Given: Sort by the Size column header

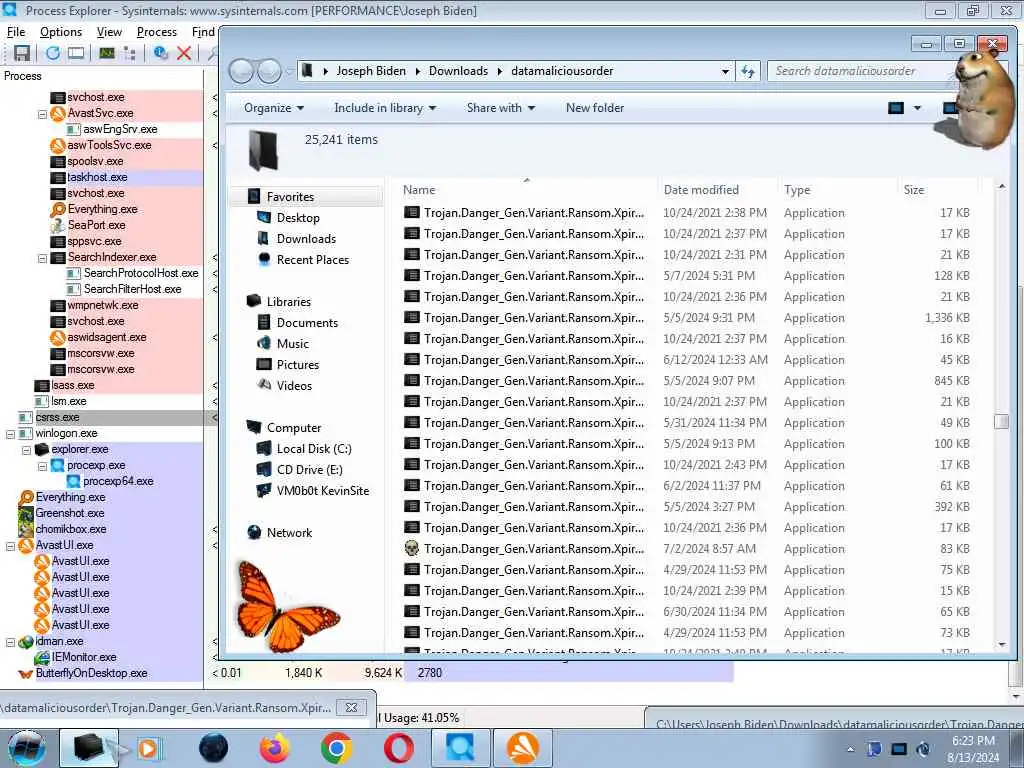Looking at the screenshot, I should 937,190.
